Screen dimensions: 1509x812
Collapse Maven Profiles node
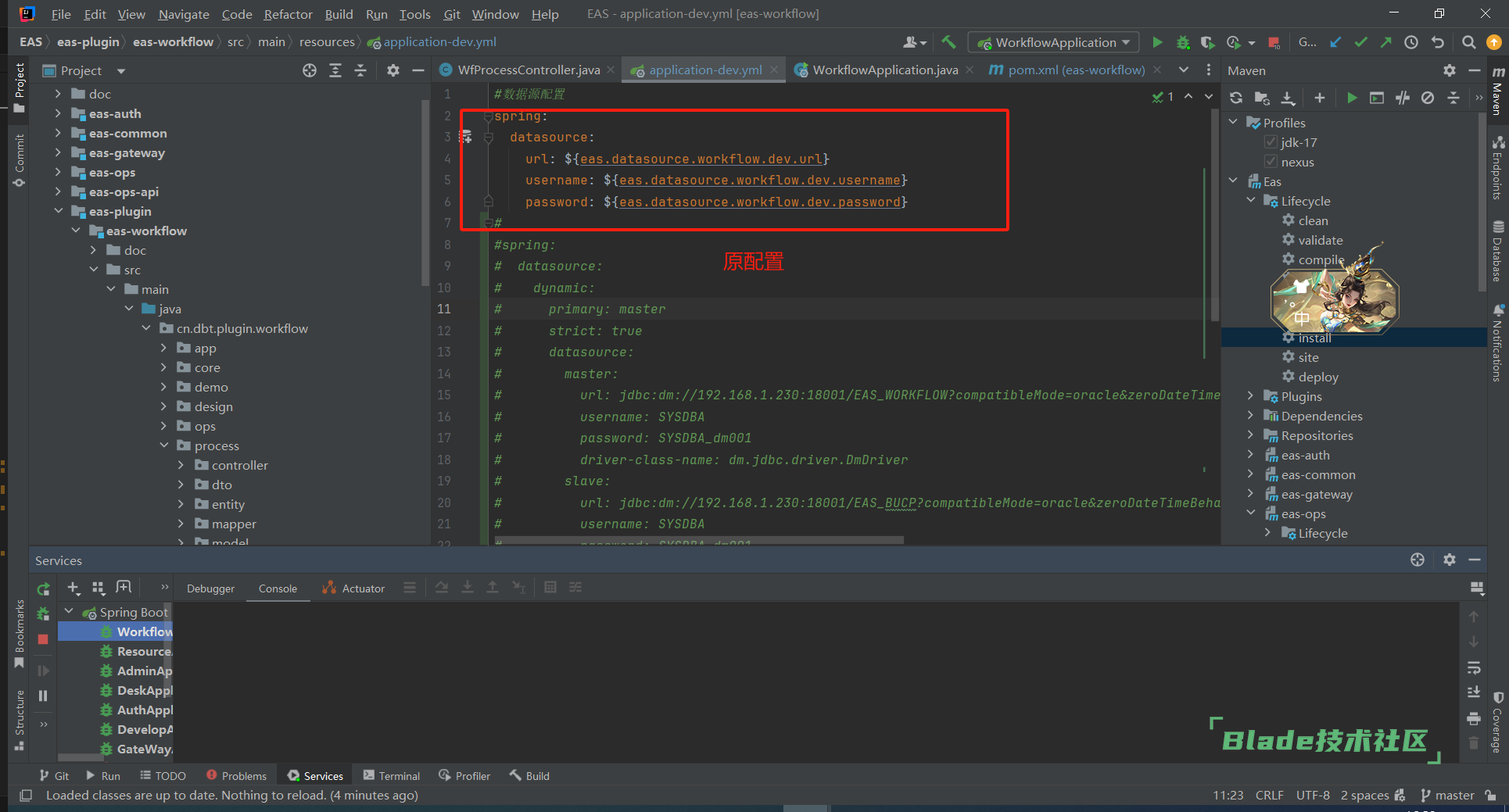[x=1233, y=123]
